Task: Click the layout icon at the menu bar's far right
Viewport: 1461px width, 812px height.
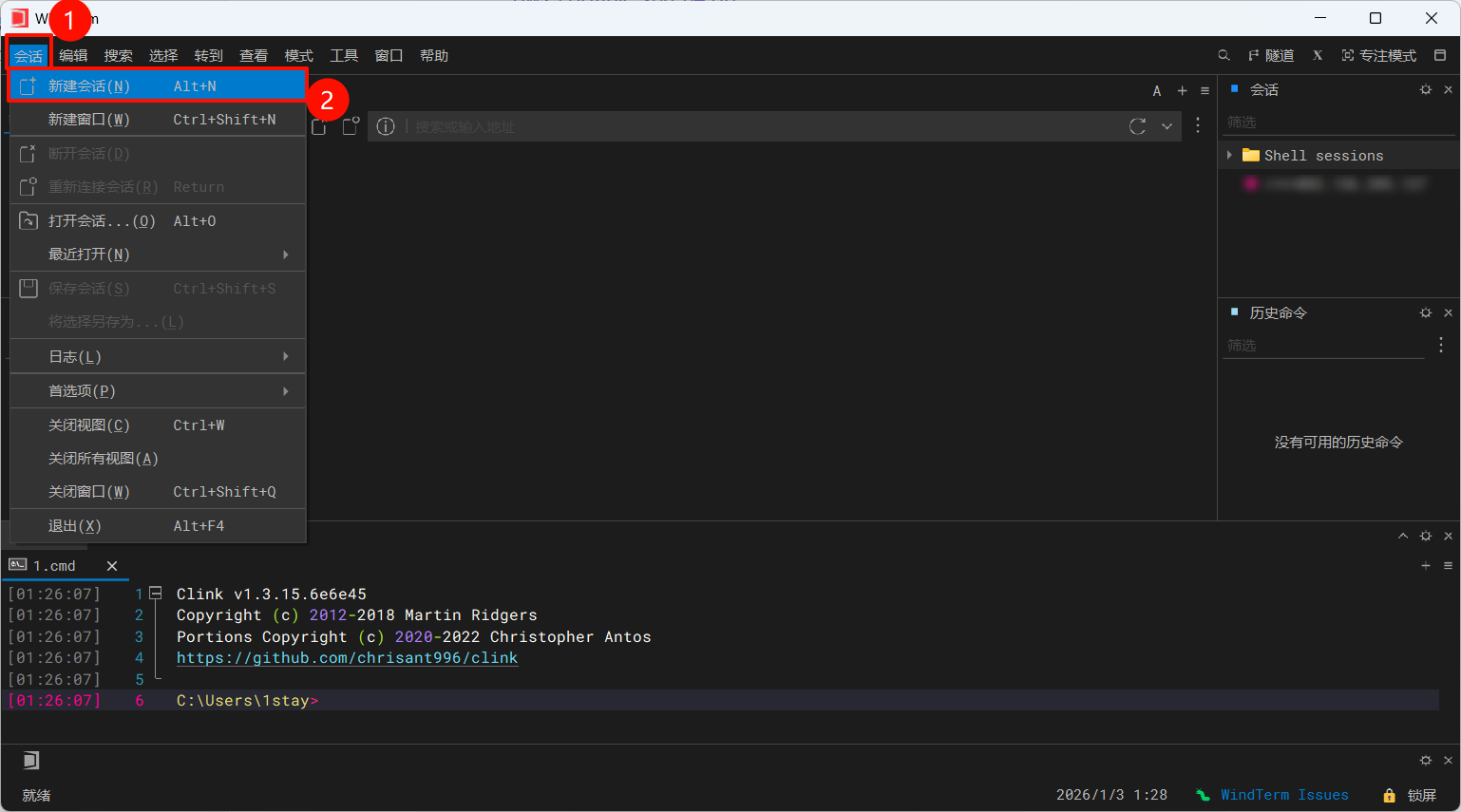Action: pos(1440,56)
